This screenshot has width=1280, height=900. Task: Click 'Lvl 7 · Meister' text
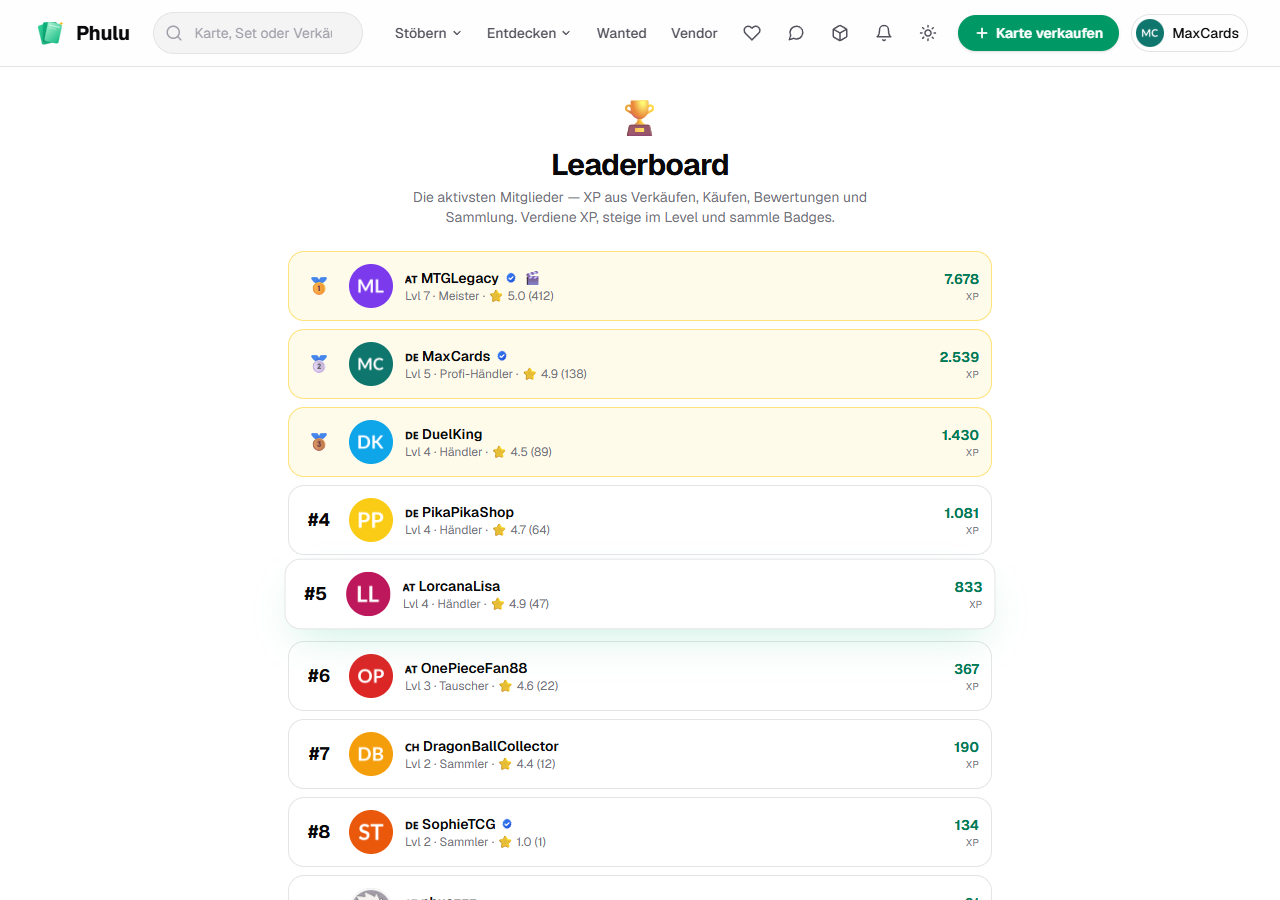[442, 296]
